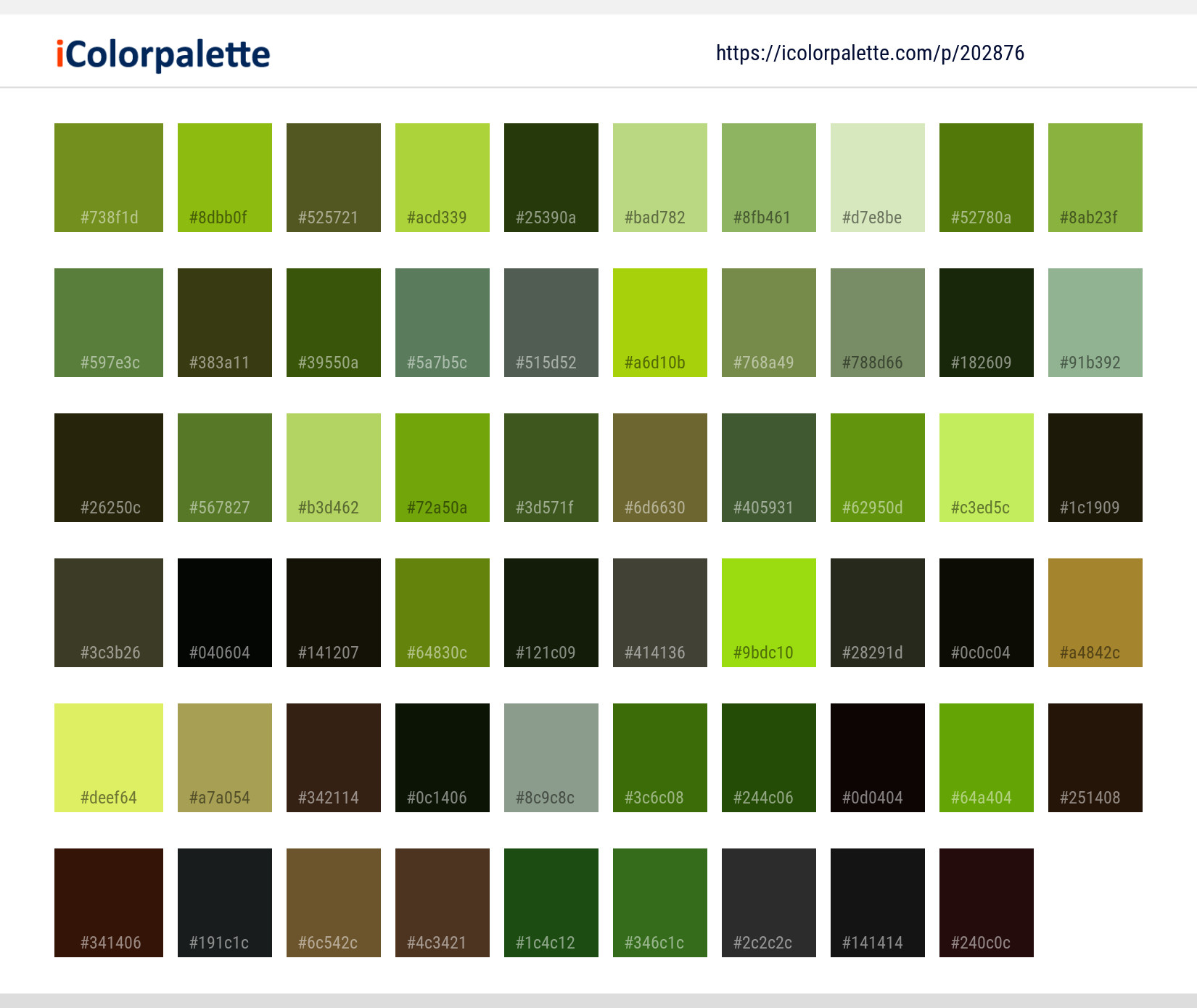Click the #9bdc10 neon green swatch

tap(769, 613)
